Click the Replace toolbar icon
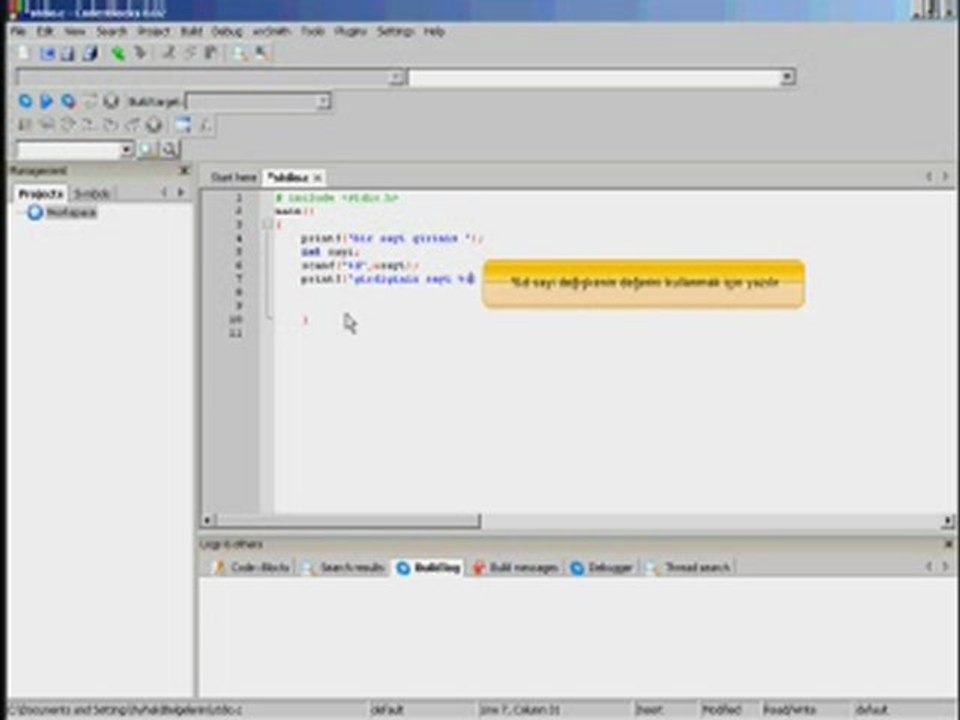Image resolution: width=960 pixels, height=720 pixels. point(262,53)
